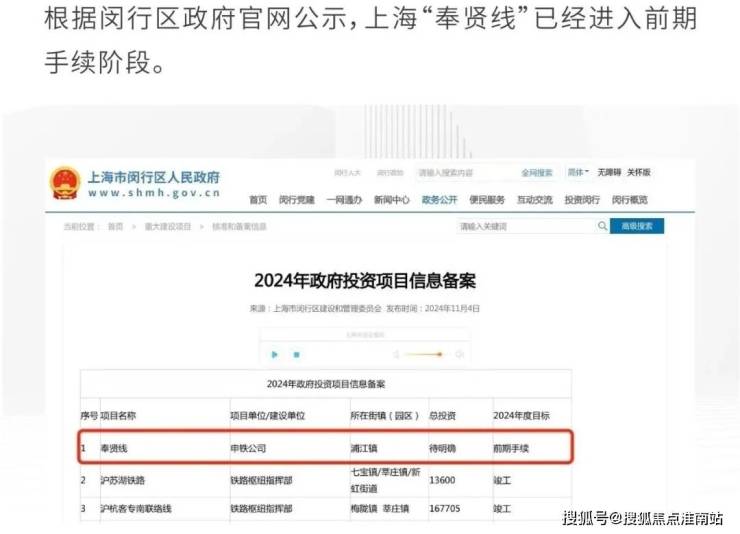The height and width of the screenshot is (534, 740).
Task: Click the volume-down speaker icon
Action: pos(397,355)
